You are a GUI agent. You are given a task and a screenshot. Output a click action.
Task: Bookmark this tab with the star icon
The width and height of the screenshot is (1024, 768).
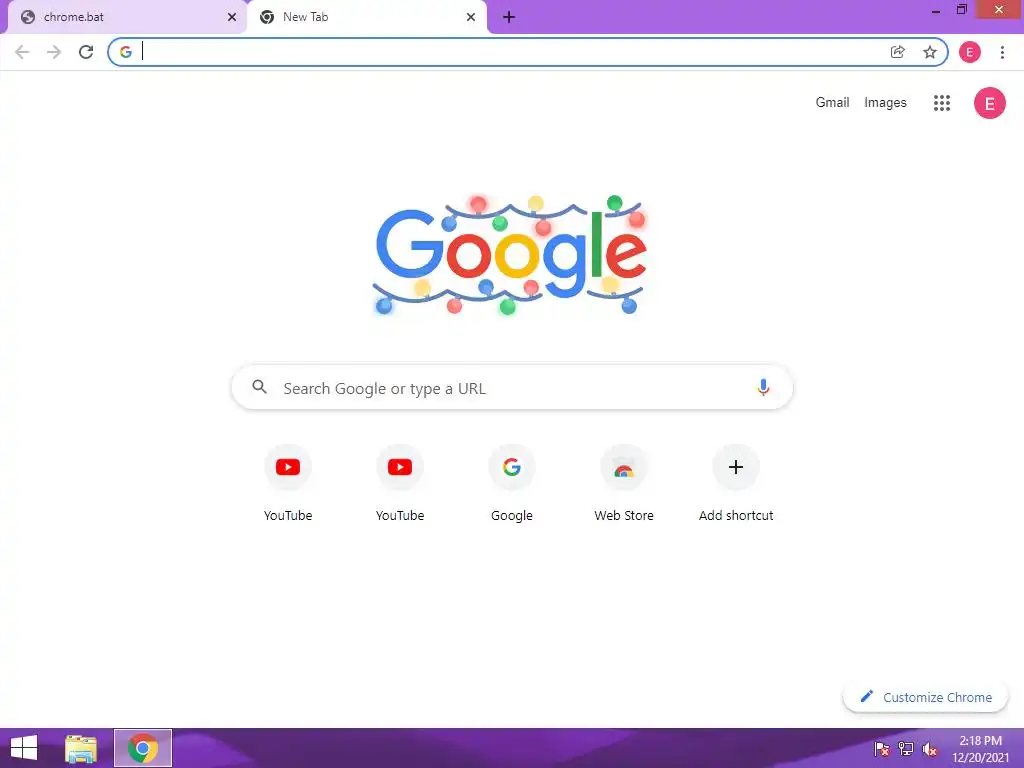pyautogui.click(x=930, y=52)
